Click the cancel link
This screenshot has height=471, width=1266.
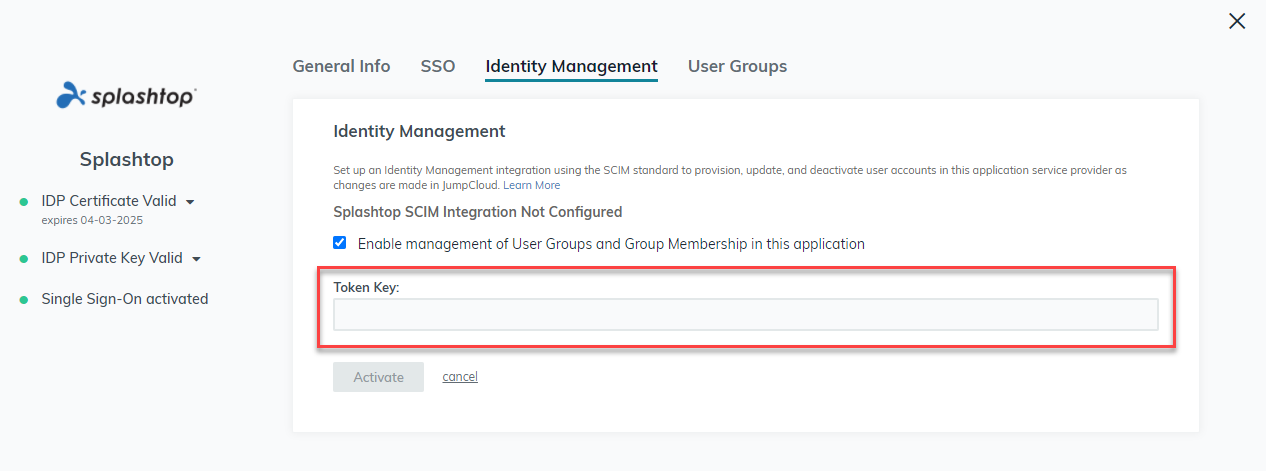[460, 377]
